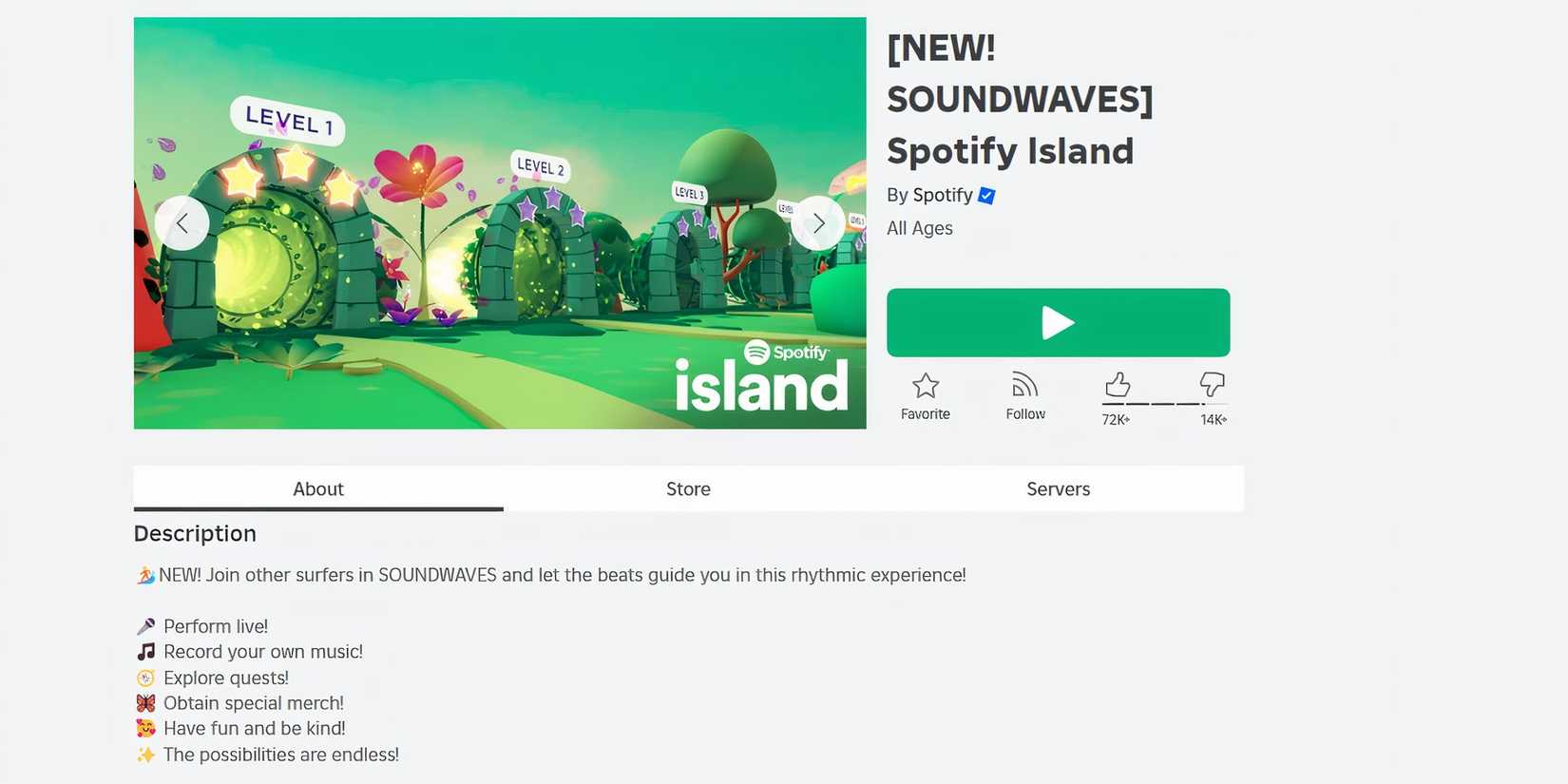The height and width of the screenshot is (784, 1568).
Task: Click the 14K+ dislikes count
Action: (x=1214, y=419)
